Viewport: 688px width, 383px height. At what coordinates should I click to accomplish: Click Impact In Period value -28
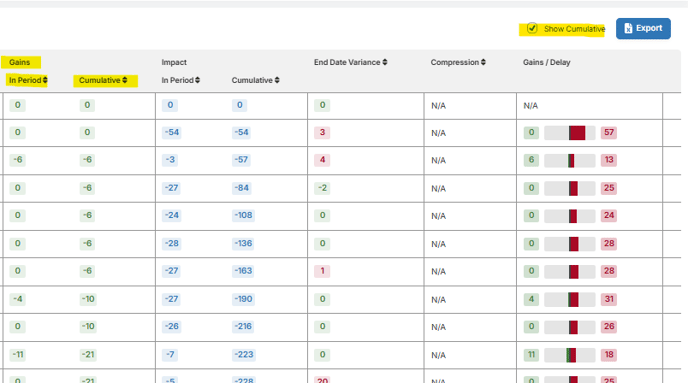click(172, 243)
